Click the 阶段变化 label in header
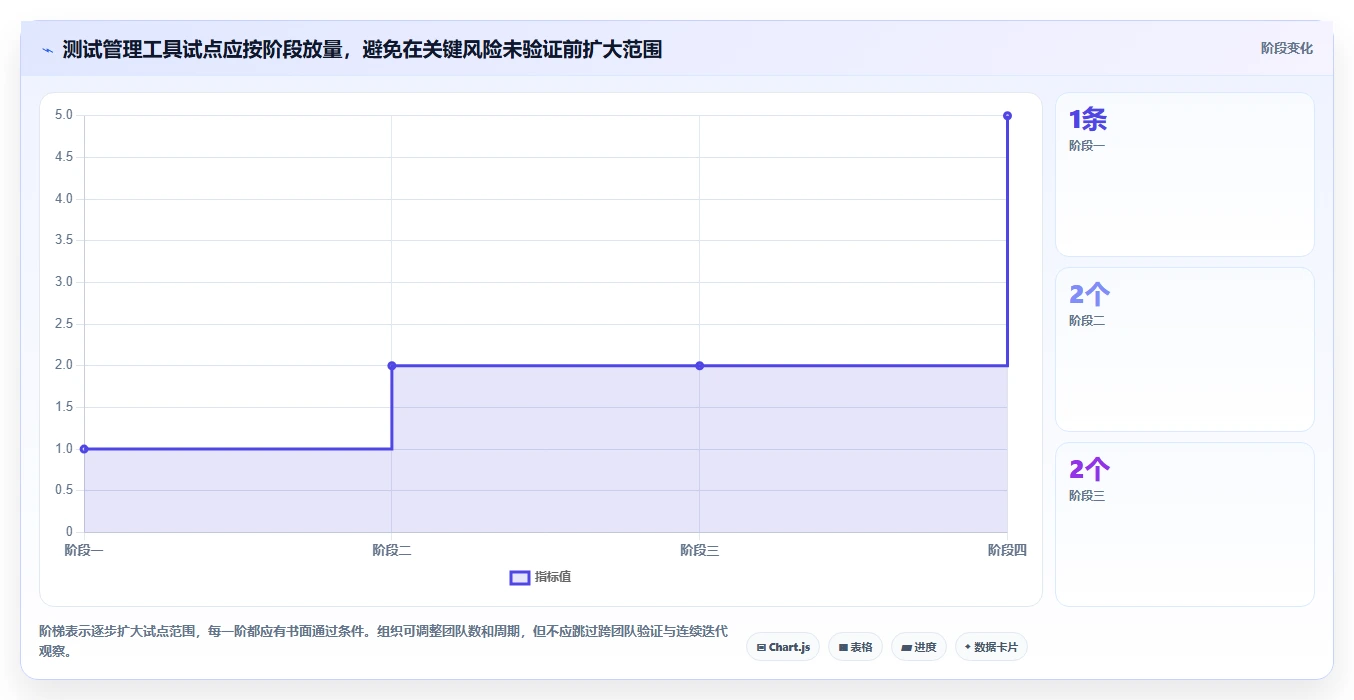Image resolution: width=1354 pixels, height=700 pixels. pyautogui.click(x=1286, y=48)
